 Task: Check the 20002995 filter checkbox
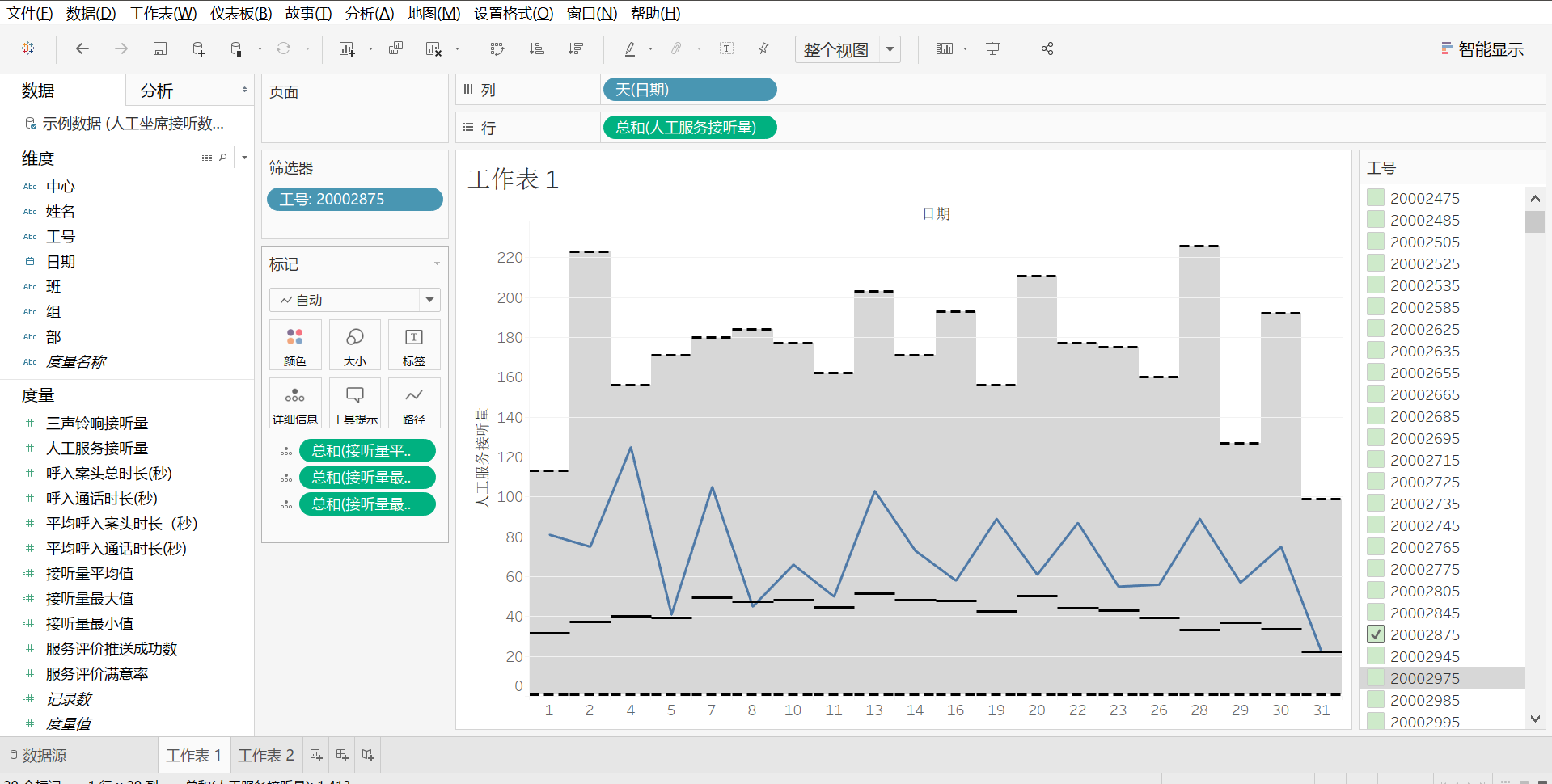click(1376, 721)
